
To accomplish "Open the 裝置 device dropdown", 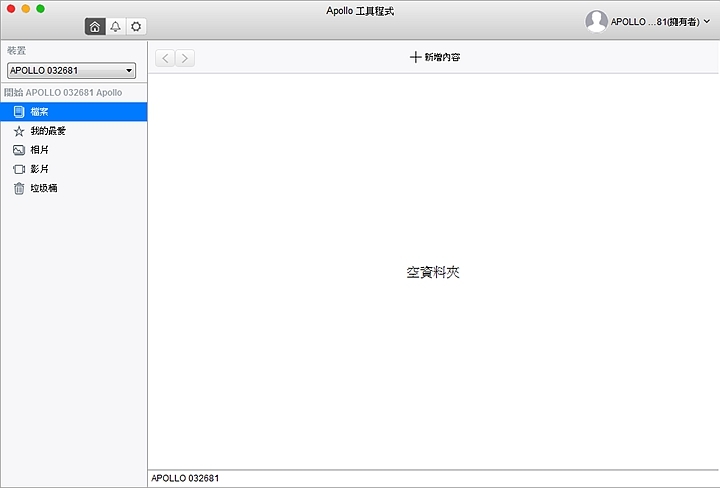I will pos(71,71).
